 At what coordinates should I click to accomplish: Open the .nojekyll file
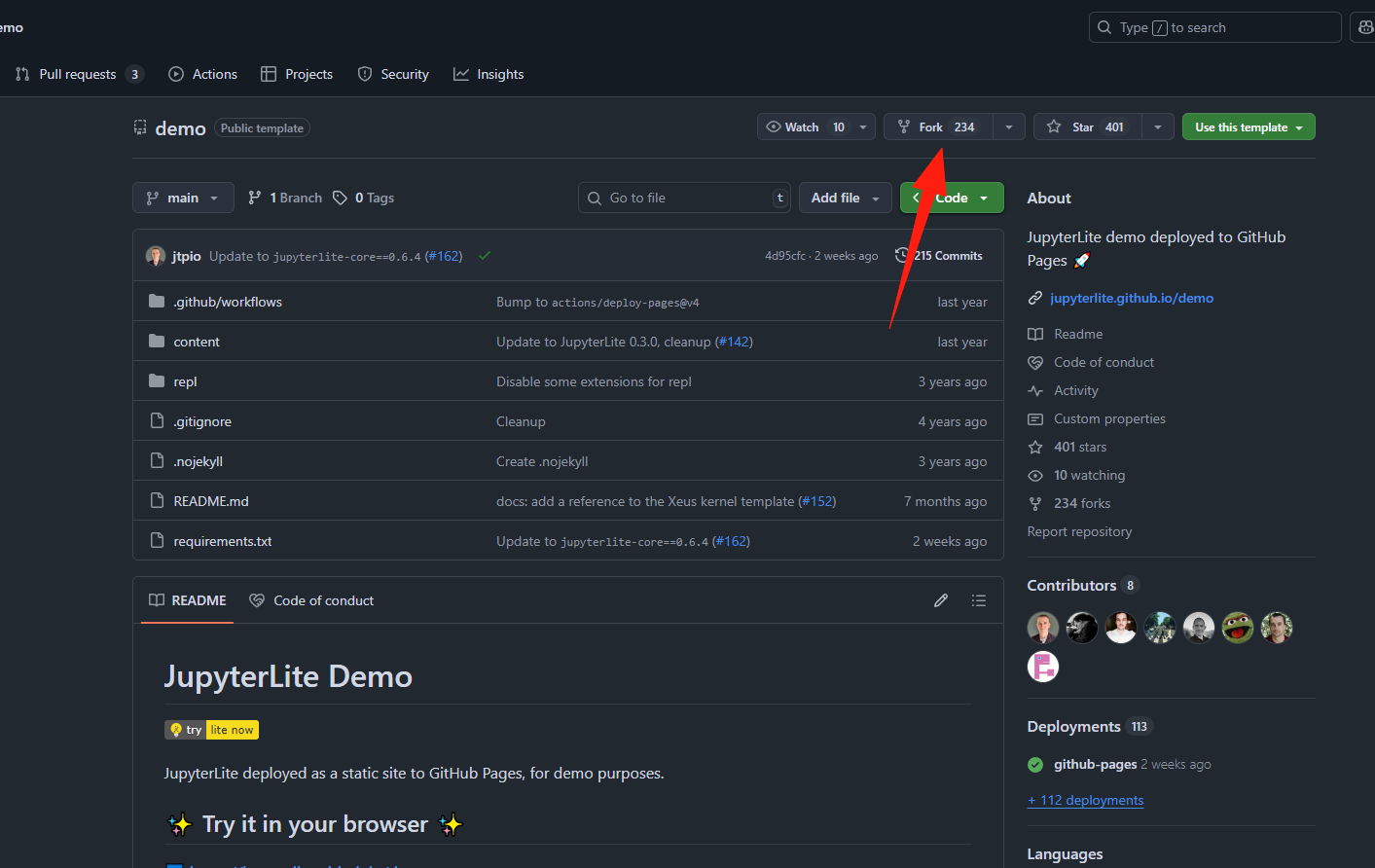[x=199, y=461]
